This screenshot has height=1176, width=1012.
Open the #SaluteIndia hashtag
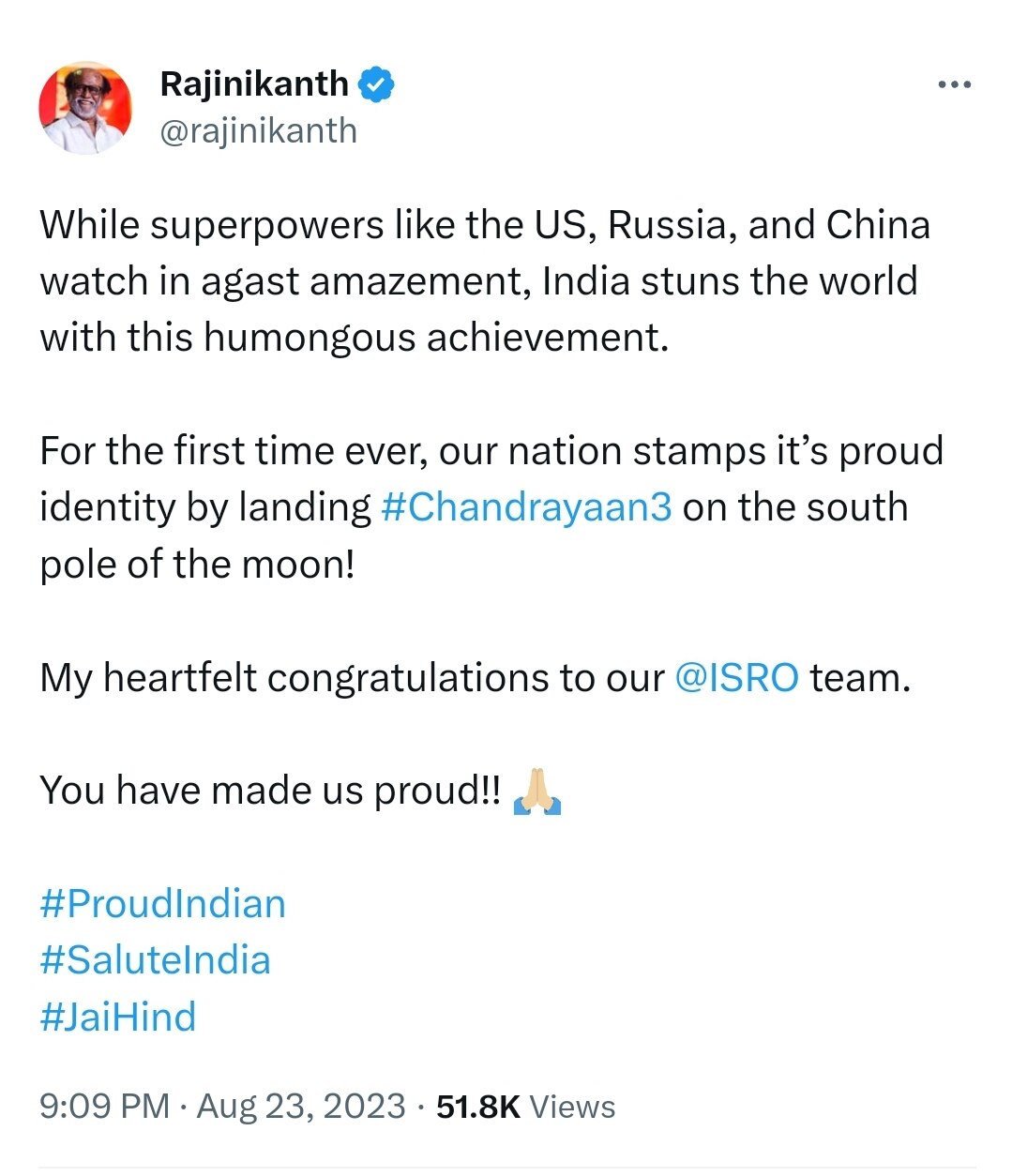(x=155, y=960)
